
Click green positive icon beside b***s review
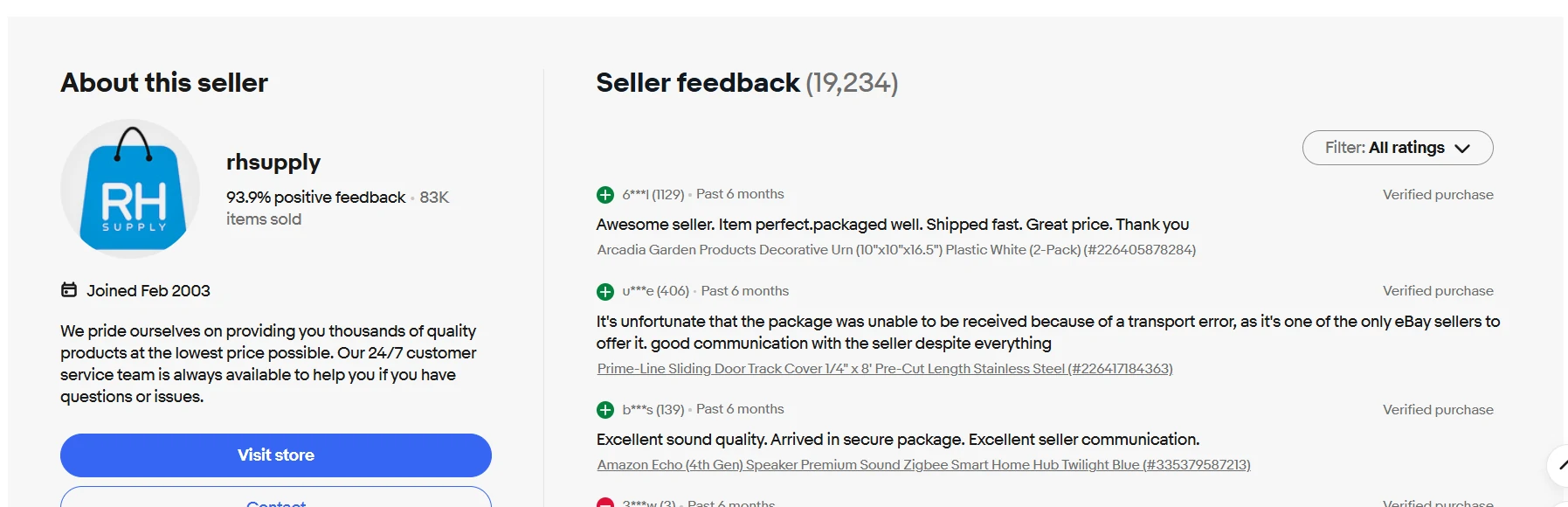[x=605, y=410]
